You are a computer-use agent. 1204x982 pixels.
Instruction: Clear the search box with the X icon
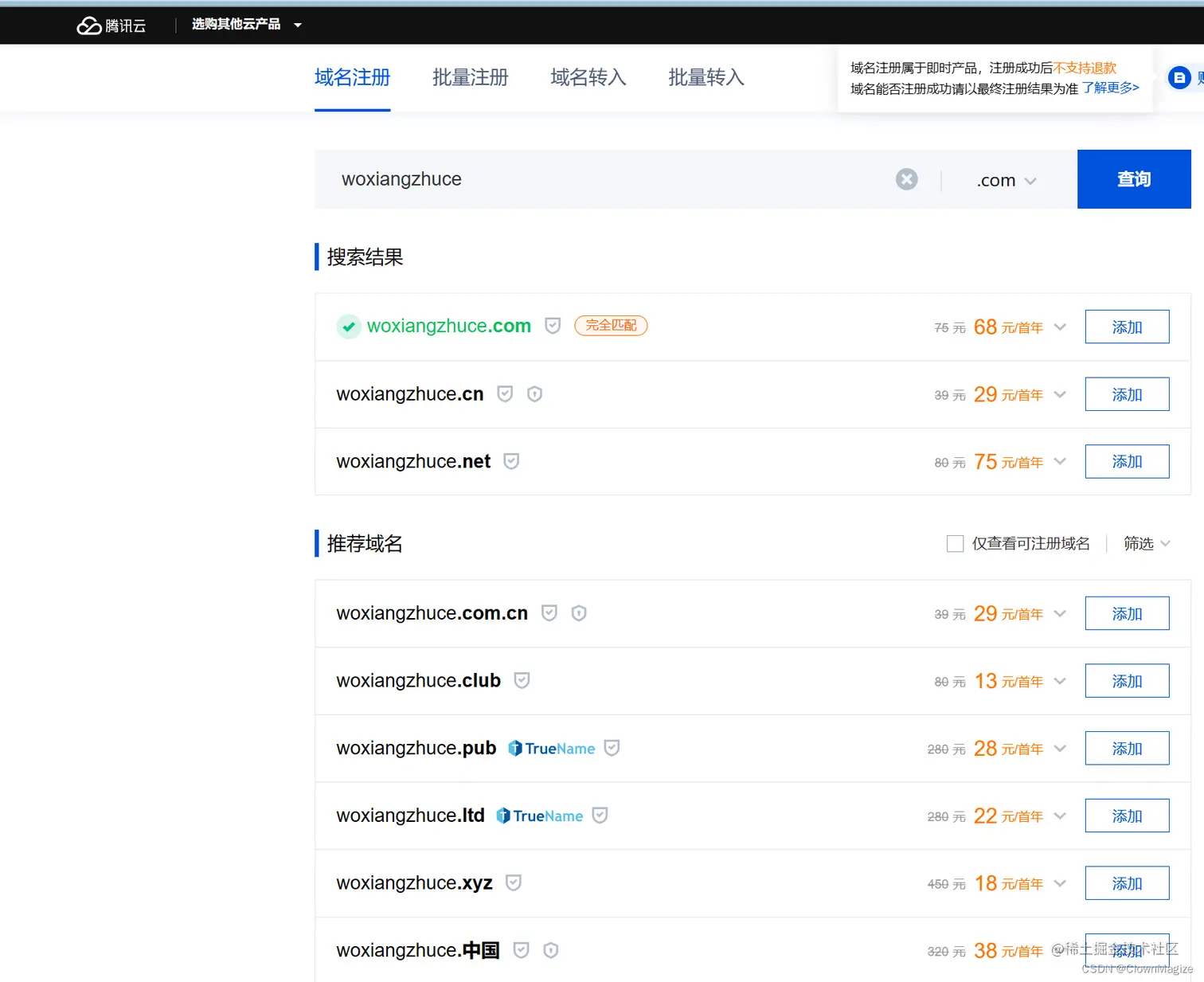click(906, 179)
